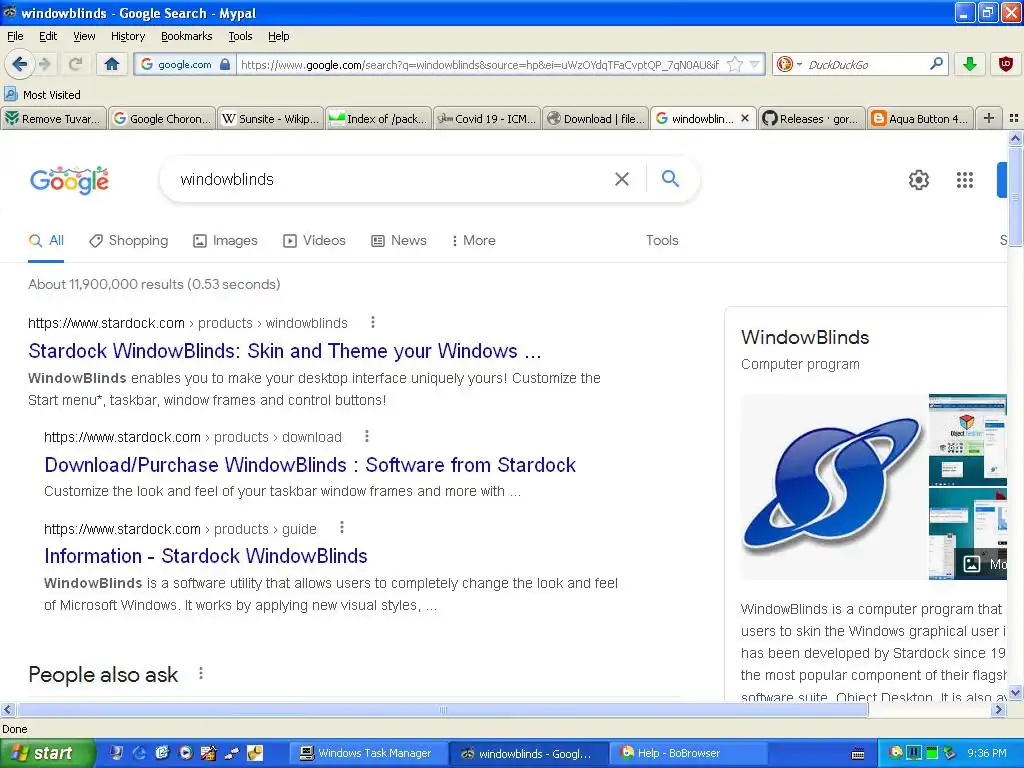Viewport: 1024px width, 768px height.
Task: Open Download/Purchase WindowBlinds result link
Action: (x=310, y=464)
